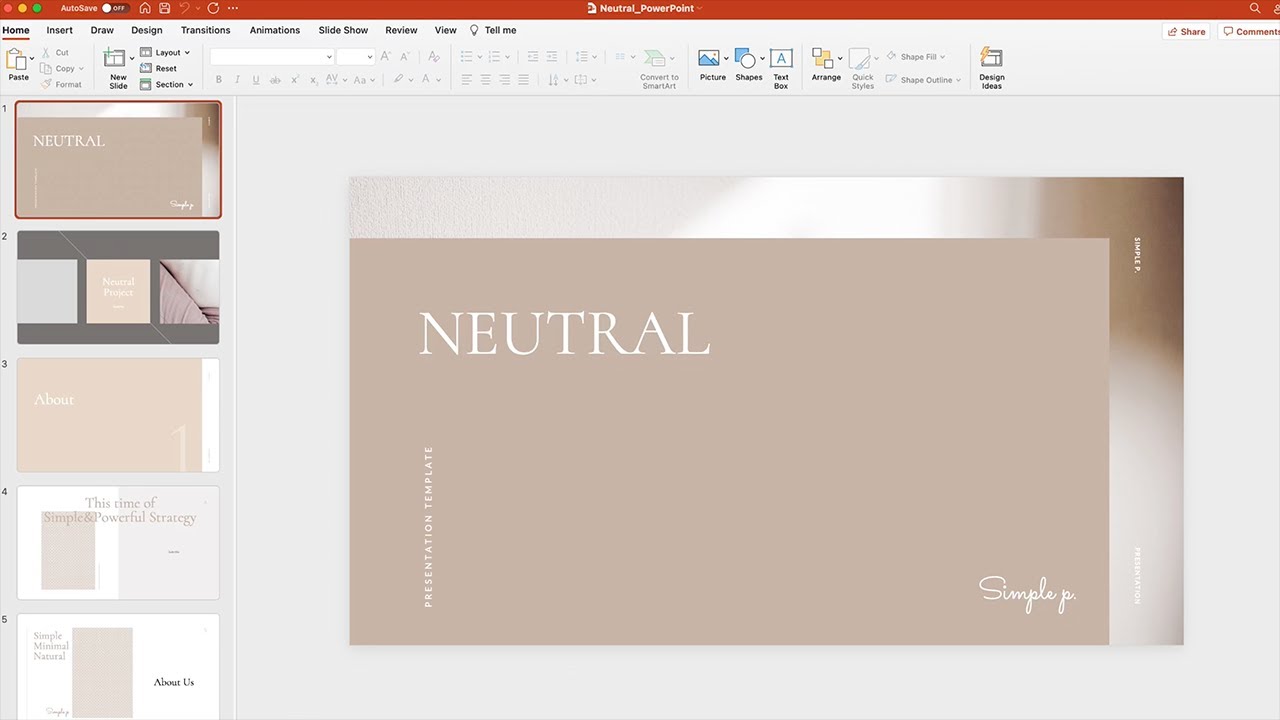The height and width of the screenshot is (720, 1280).
Task: Click the decrease indent icon
Action: click(533, 57)
